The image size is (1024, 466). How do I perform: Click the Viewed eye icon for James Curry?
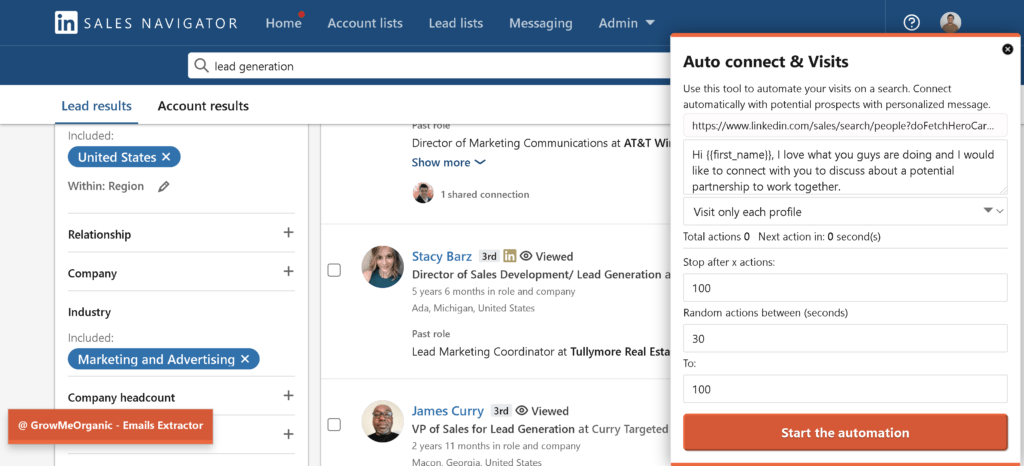point(521,411)
